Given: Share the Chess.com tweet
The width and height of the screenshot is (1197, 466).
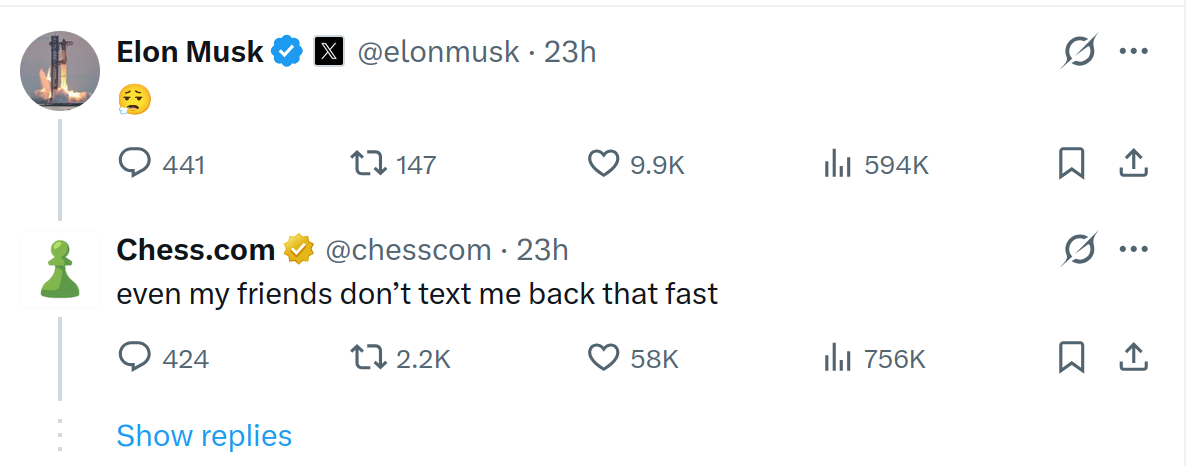Looking at the screenshot, I should pyautogui.click(x=1134, y=358).
